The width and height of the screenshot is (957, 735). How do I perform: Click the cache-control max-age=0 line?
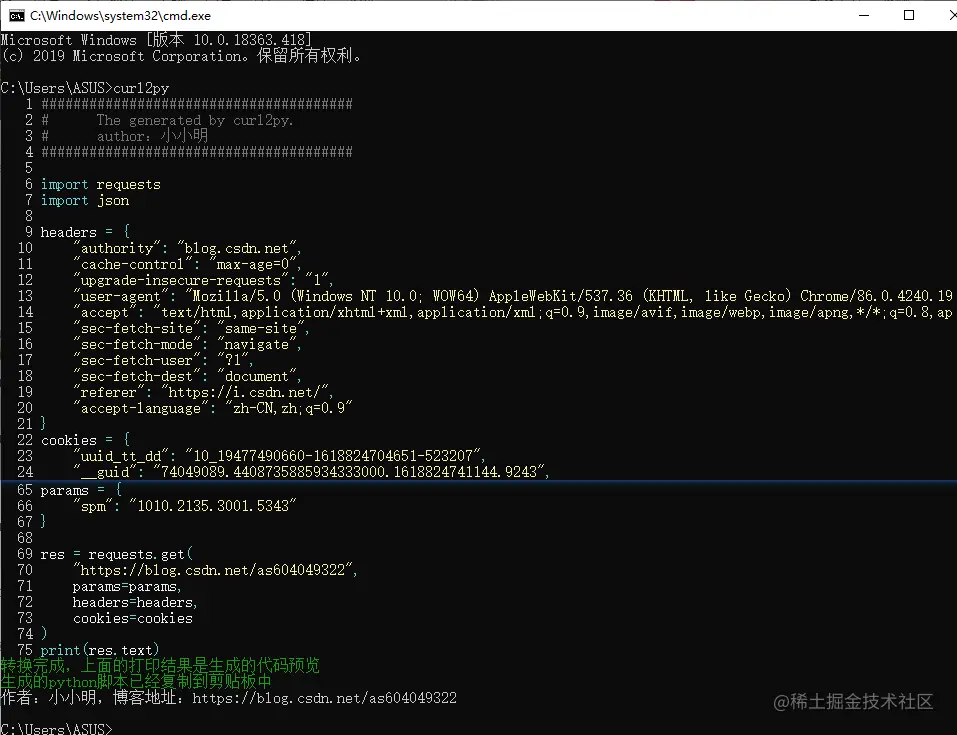(187, 264)
